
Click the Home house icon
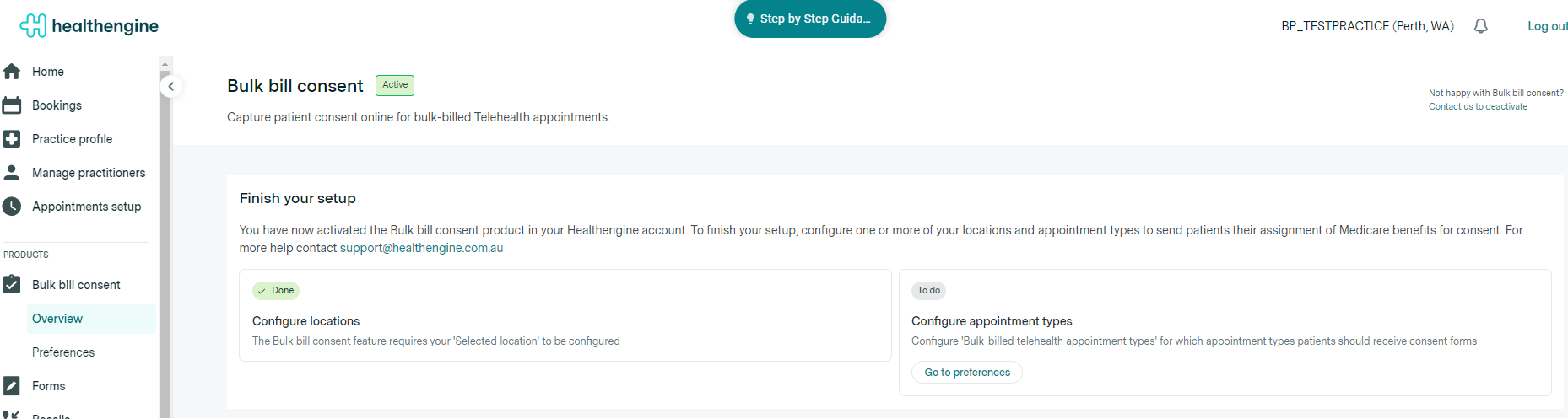(x=12, y=72)
